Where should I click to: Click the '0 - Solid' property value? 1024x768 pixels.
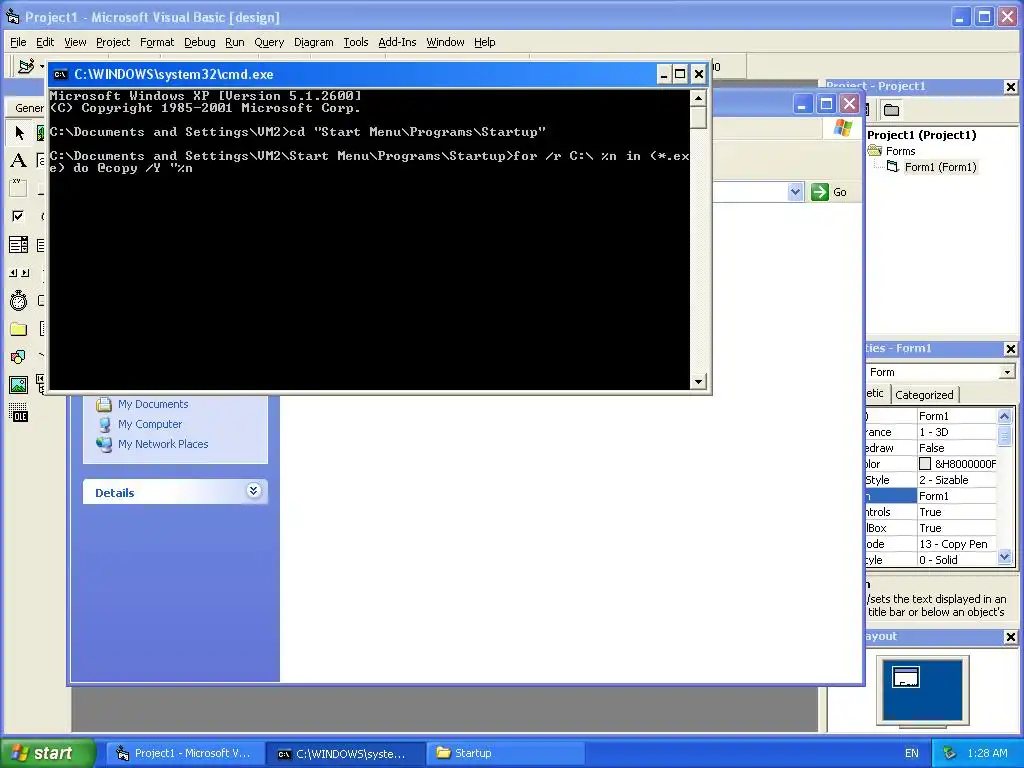coord(957,560)
